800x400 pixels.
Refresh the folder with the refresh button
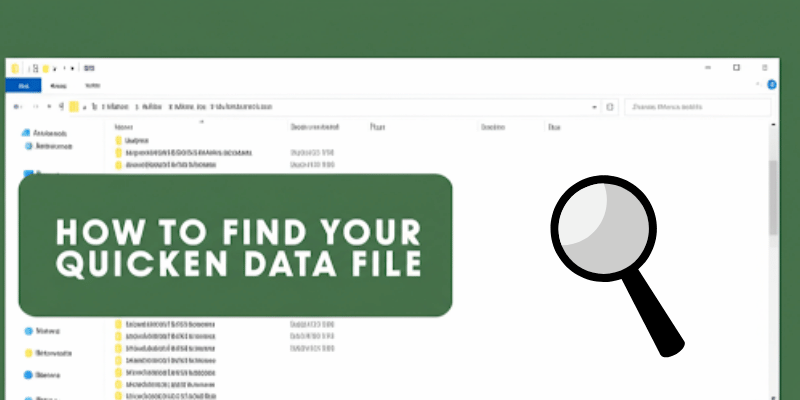(610, 107)
